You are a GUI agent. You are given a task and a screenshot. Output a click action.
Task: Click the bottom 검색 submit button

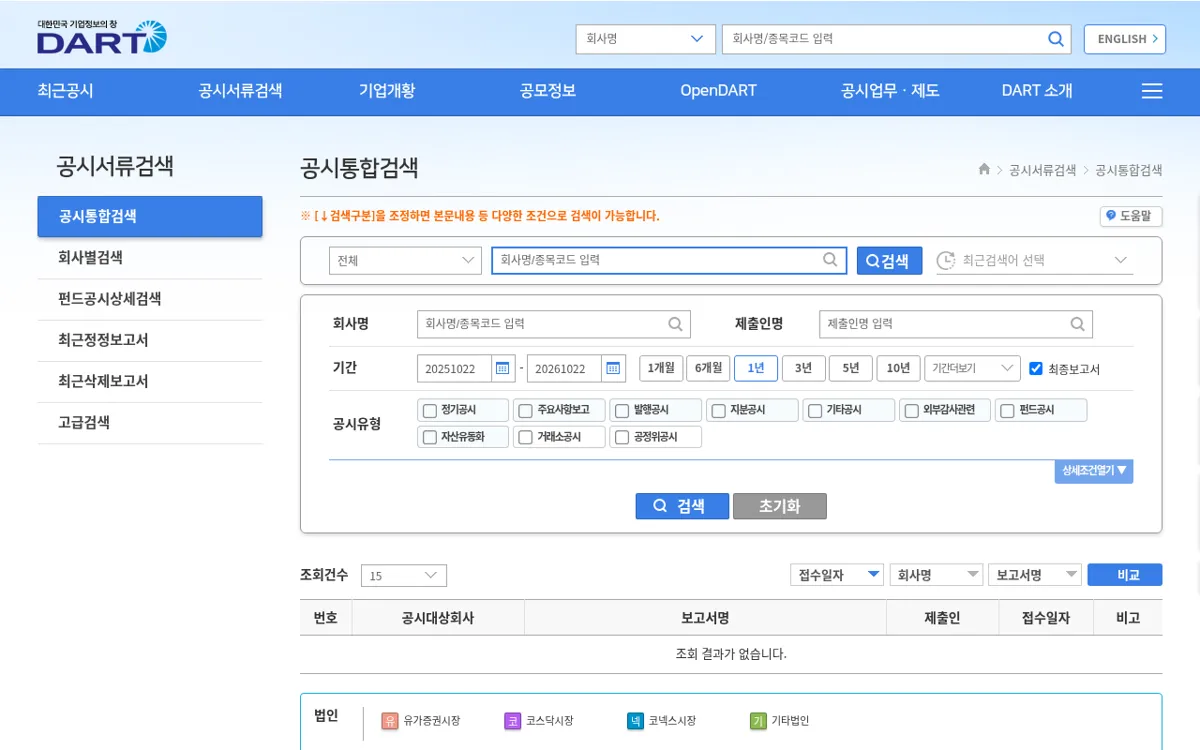click(682, 506)
